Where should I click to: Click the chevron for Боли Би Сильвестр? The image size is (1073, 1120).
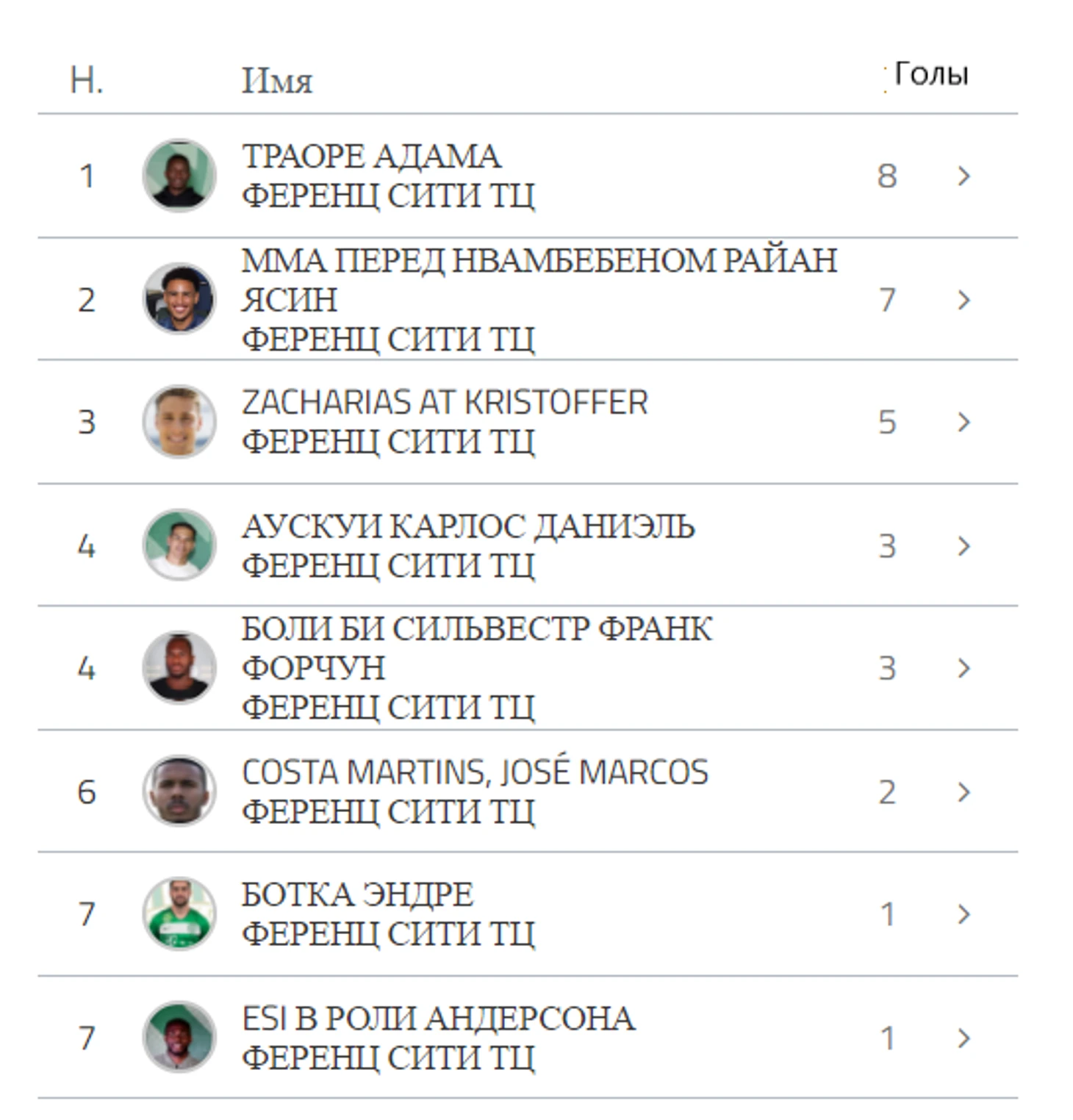click(963, 668)
